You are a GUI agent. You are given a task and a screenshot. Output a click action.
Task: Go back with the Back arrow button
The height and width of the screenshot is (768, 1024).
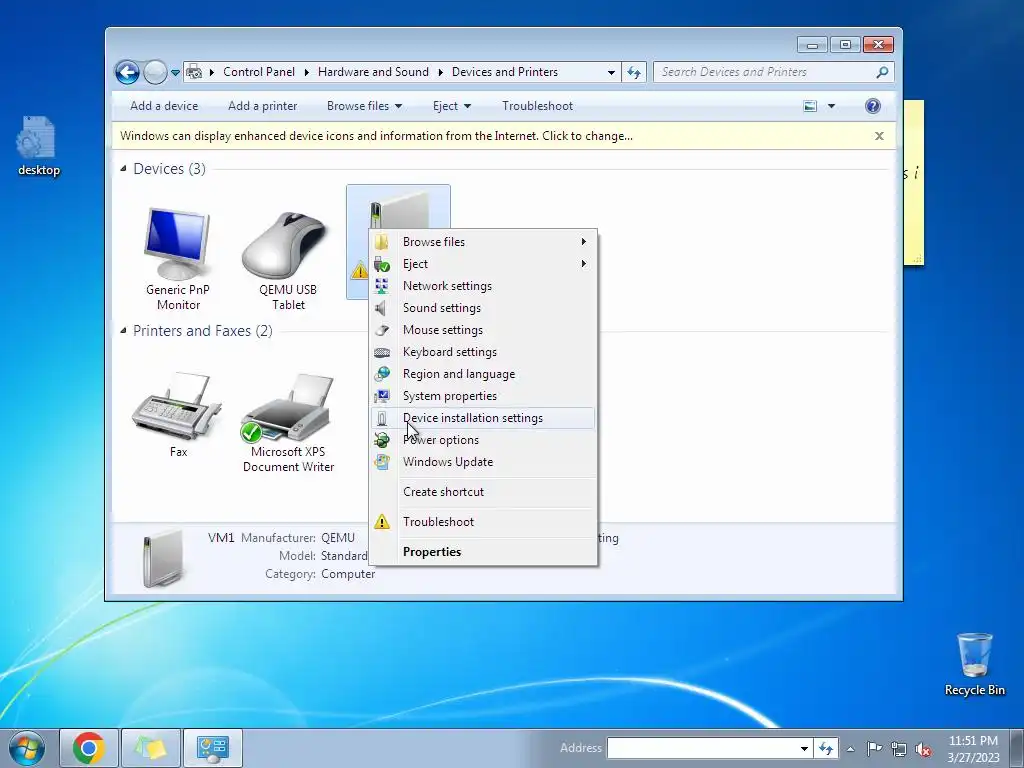[x=127, y=72]
